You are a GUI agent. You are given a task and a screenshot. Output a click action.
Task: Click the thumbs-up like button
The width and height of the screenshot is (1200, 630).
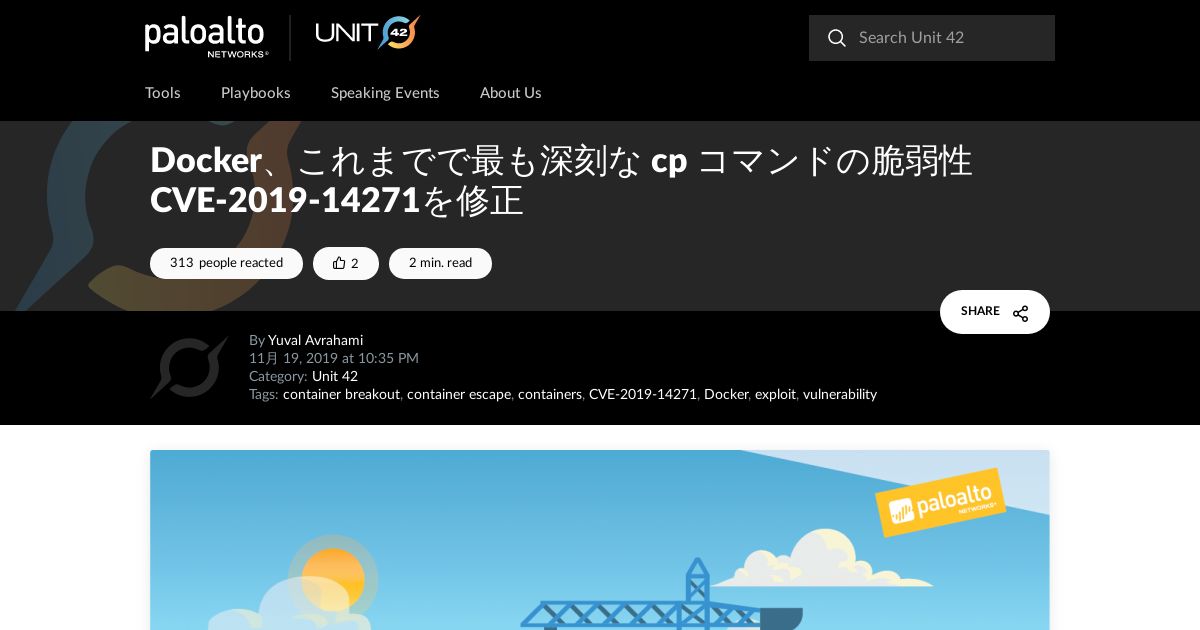tap(346, 263)
